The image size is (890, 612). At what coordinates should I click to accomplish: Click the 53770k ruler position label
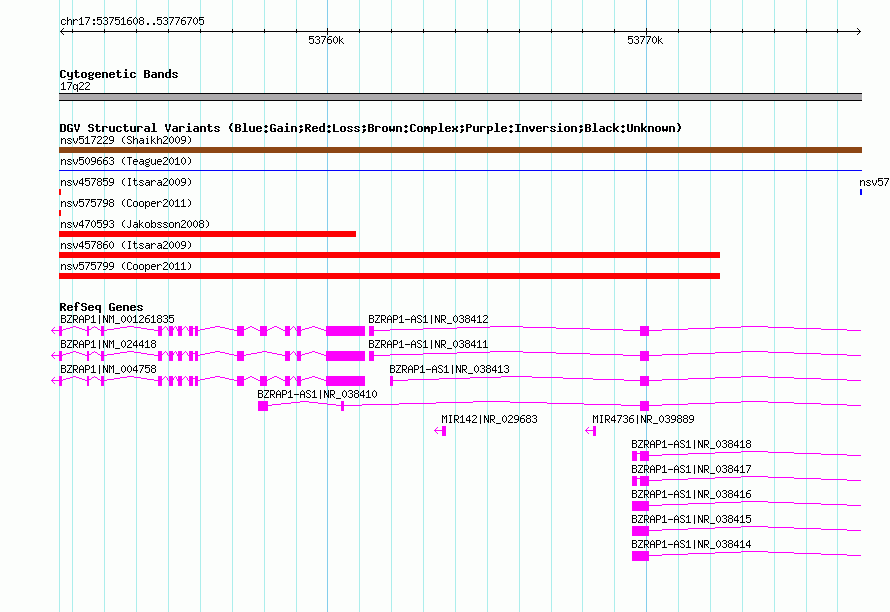point(645,40)
